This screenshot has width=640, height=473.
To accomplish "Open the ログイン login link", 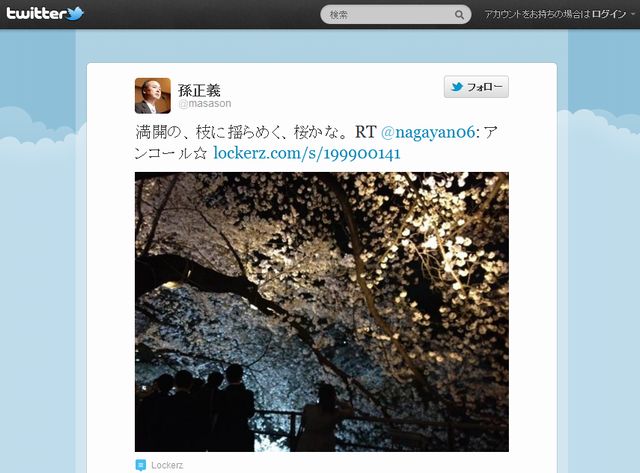I will click(x=609, y=14).
